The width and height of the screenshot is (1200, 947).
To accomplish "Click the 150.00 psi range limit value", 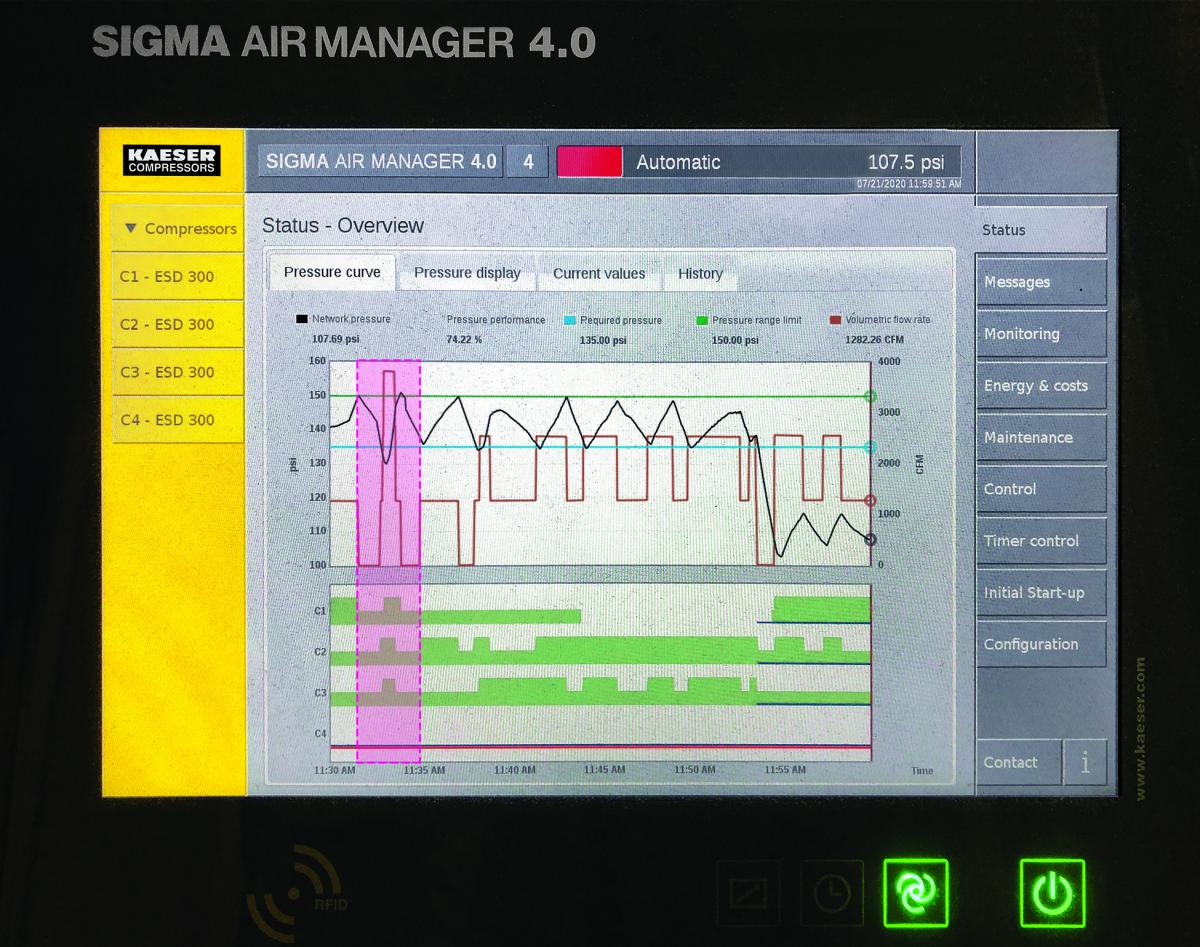I will (735, 340).
